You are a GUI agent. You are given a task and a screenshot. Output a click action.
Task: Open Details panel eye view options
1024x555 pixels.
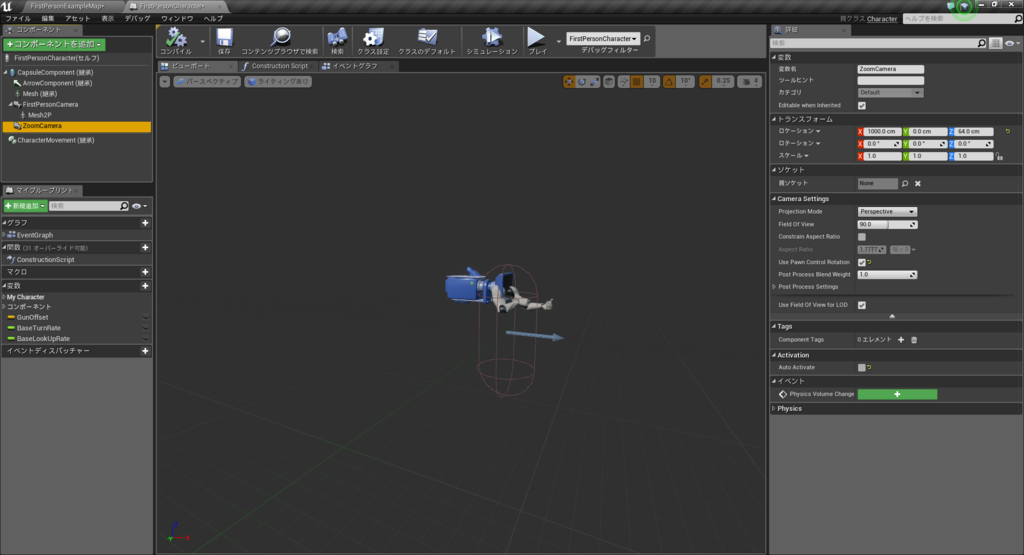(x=1012, y=43)
